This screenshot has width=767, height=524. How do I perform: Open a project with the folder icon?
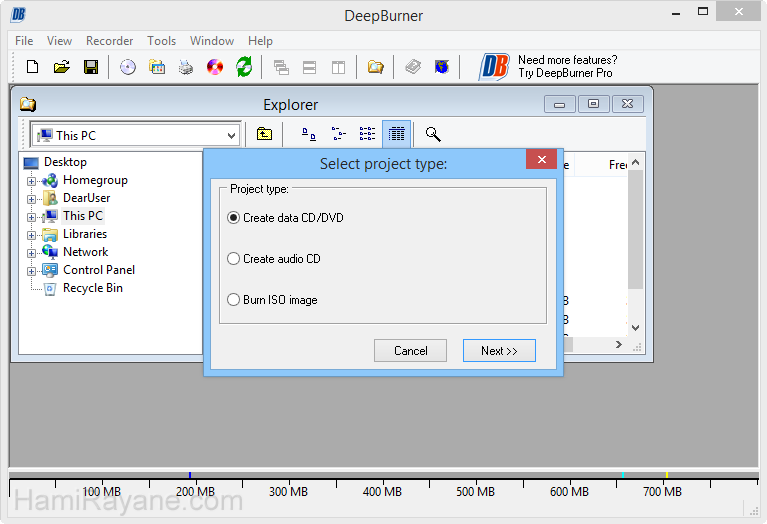click(62, 67)
